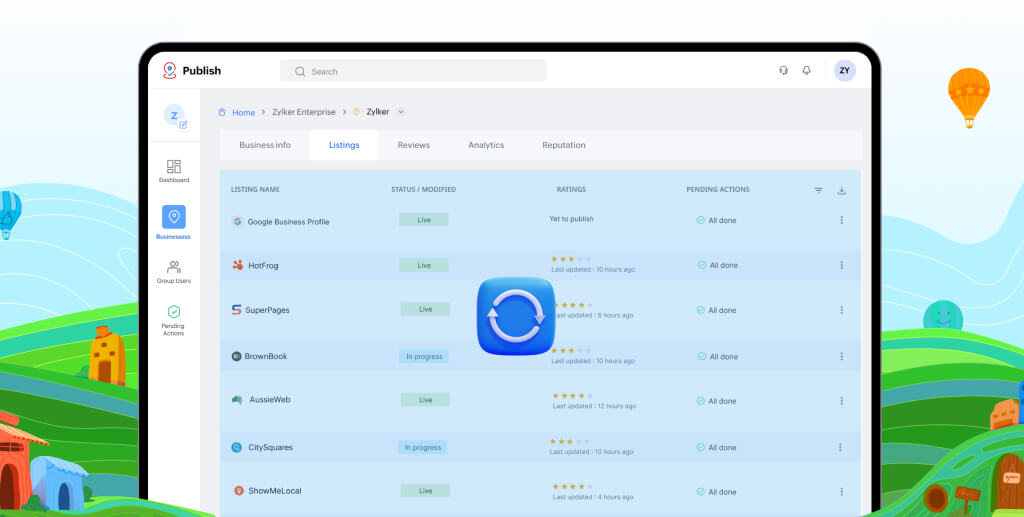Screen dimensions: 1024x517
Task: Open the Dashboard sidebar icon
Action: 173,170
